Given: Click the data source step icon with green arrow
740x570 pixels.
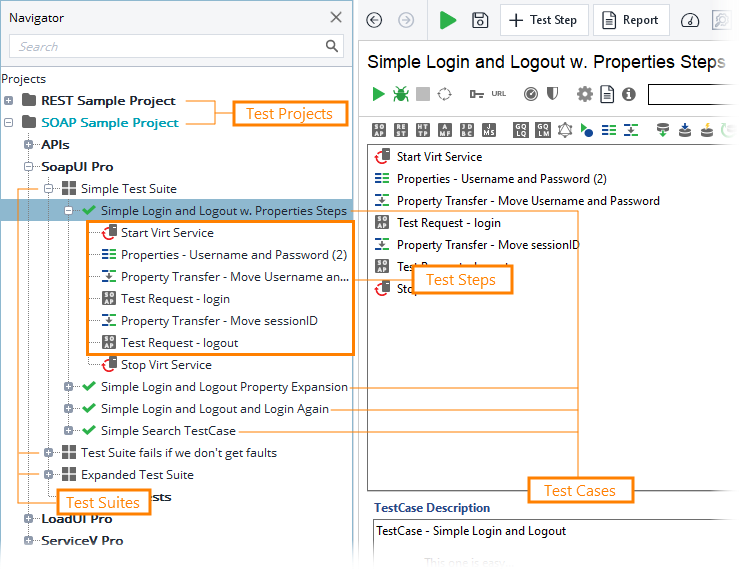Looking at the screenshot, I should (663, 130).
